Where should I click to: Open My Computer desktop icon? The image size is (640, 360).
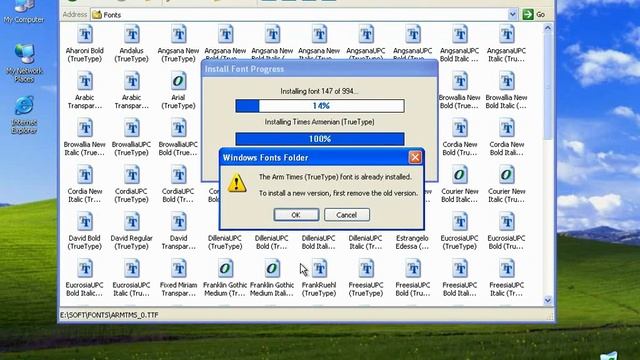pos(24,12)
